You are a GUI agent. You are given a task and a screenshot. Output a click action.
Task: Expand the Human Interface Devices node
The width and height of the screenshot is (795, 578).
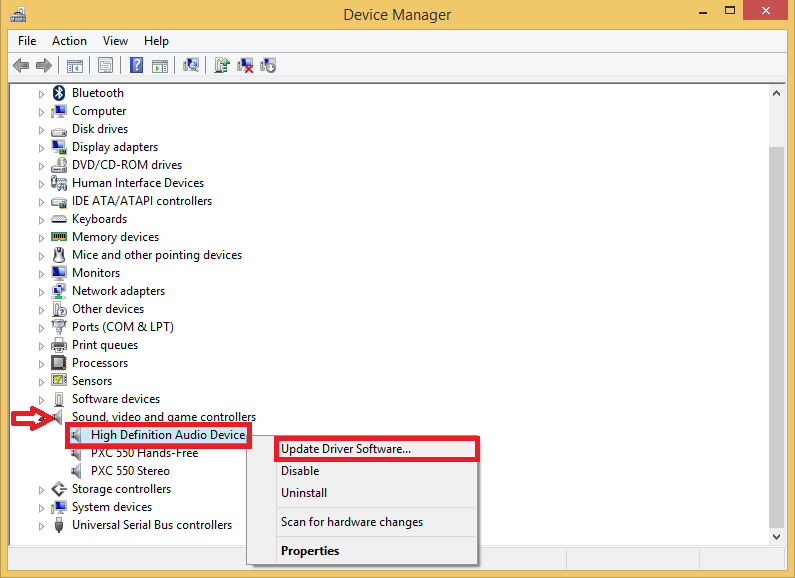coord(41,184)
